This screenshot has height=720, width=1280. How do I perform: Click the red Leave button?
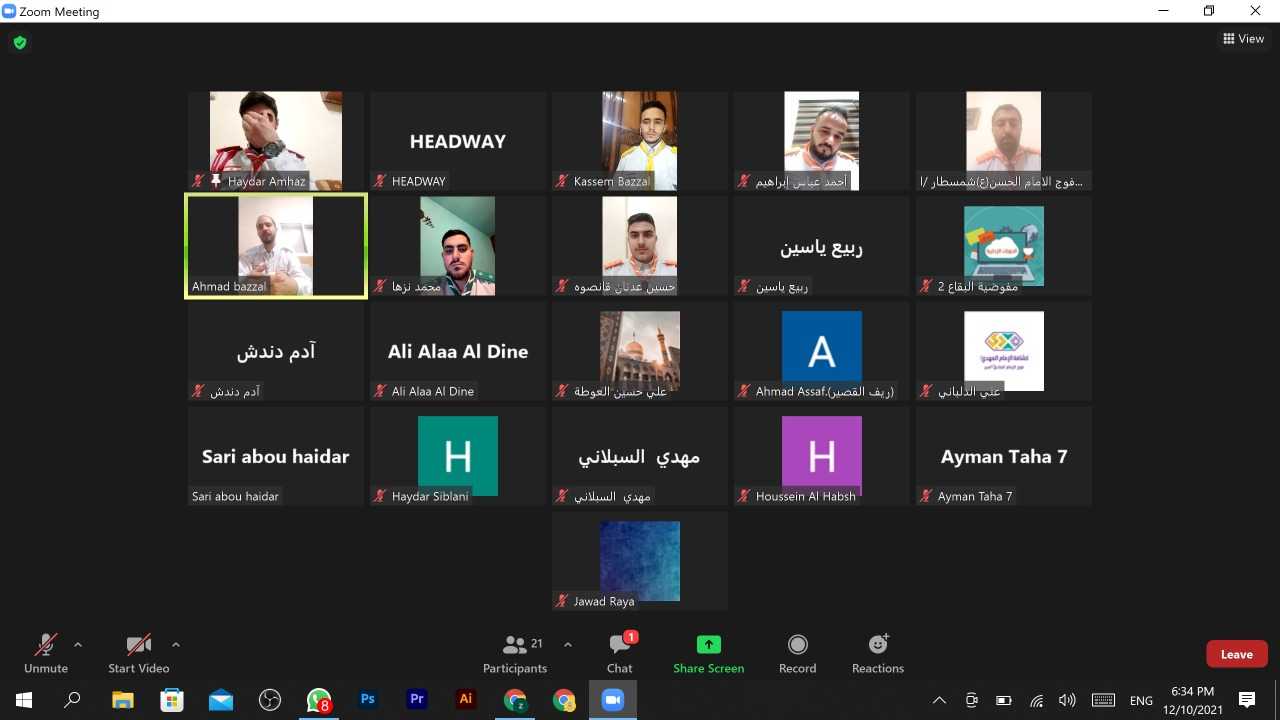1236,654
